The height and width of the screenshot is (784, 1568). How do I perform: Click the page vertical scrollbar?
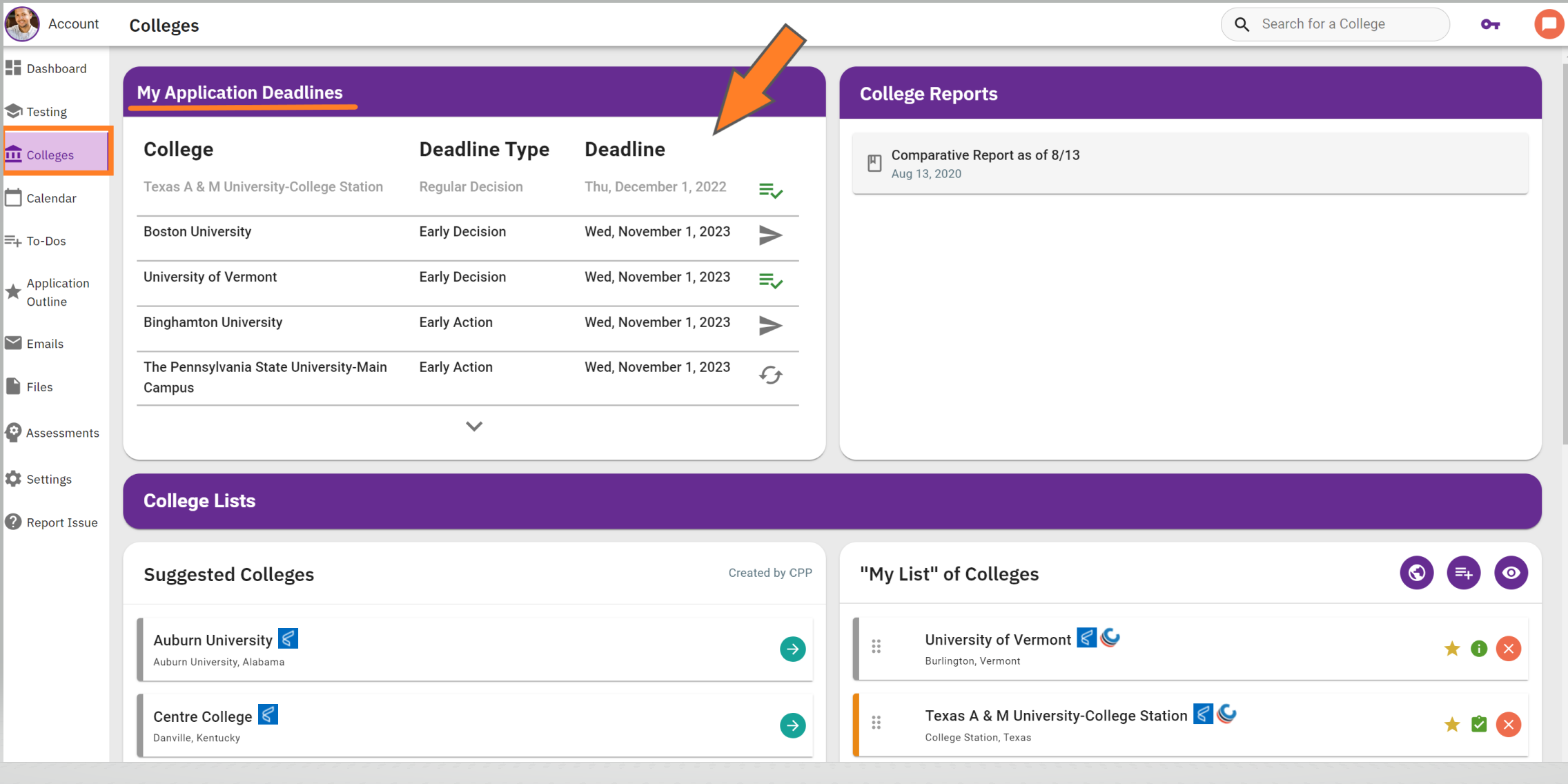tap(1564, 255)
